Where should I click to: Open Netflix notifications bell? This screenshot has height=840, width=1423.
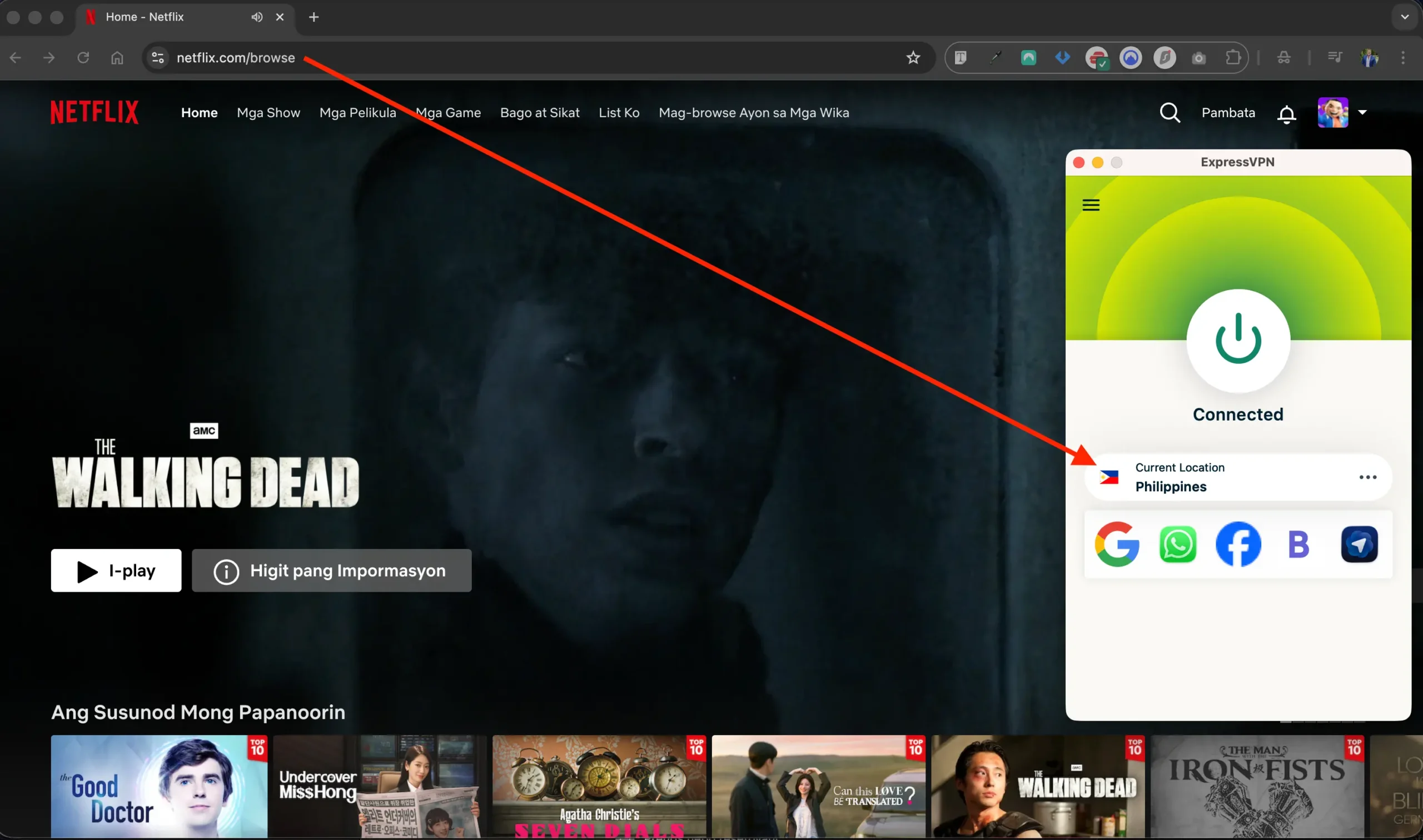click(x=1286, y=113)
